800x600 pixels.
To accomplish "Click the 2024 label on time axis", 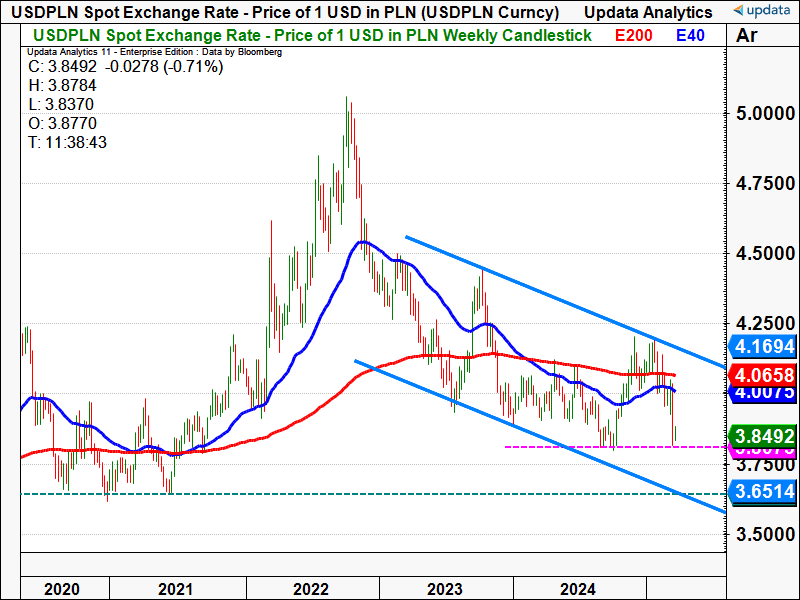I will pyautogui.click(x=580, y=588).
